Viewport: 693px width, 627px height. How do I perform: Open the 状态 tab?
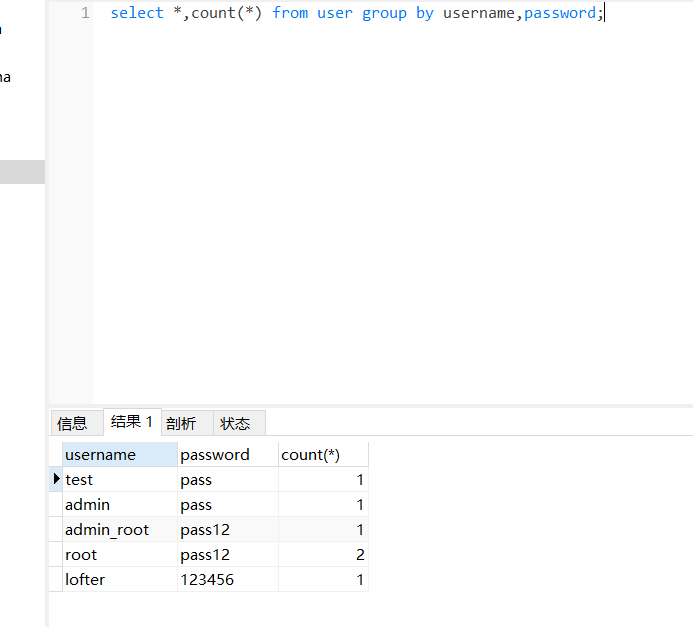[x=239, y=423]
